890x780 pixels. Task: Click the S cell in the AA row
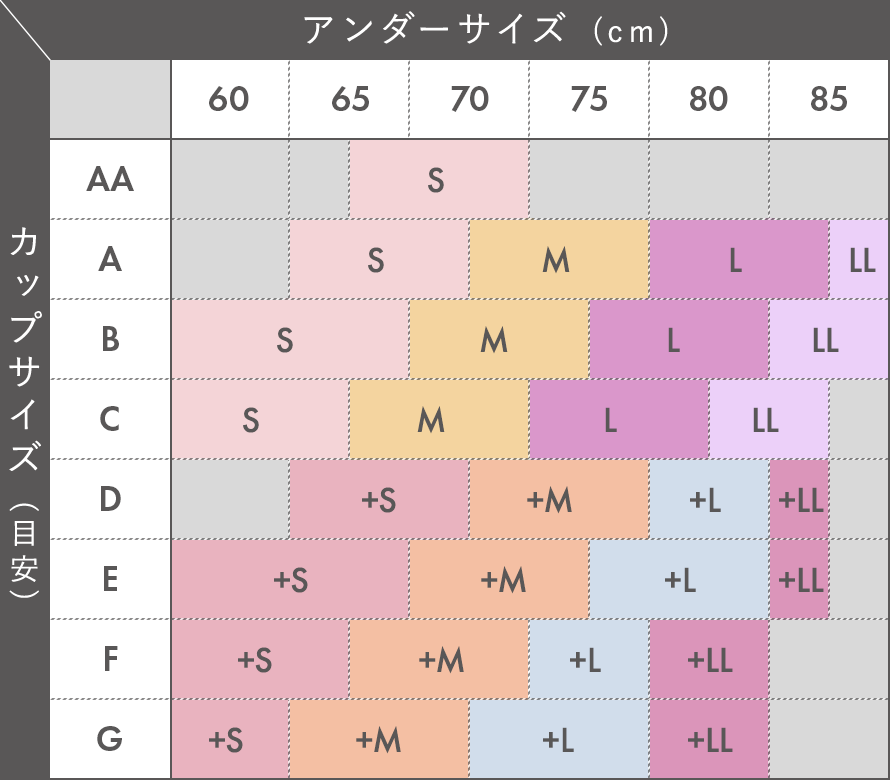(x=439, y=179)
